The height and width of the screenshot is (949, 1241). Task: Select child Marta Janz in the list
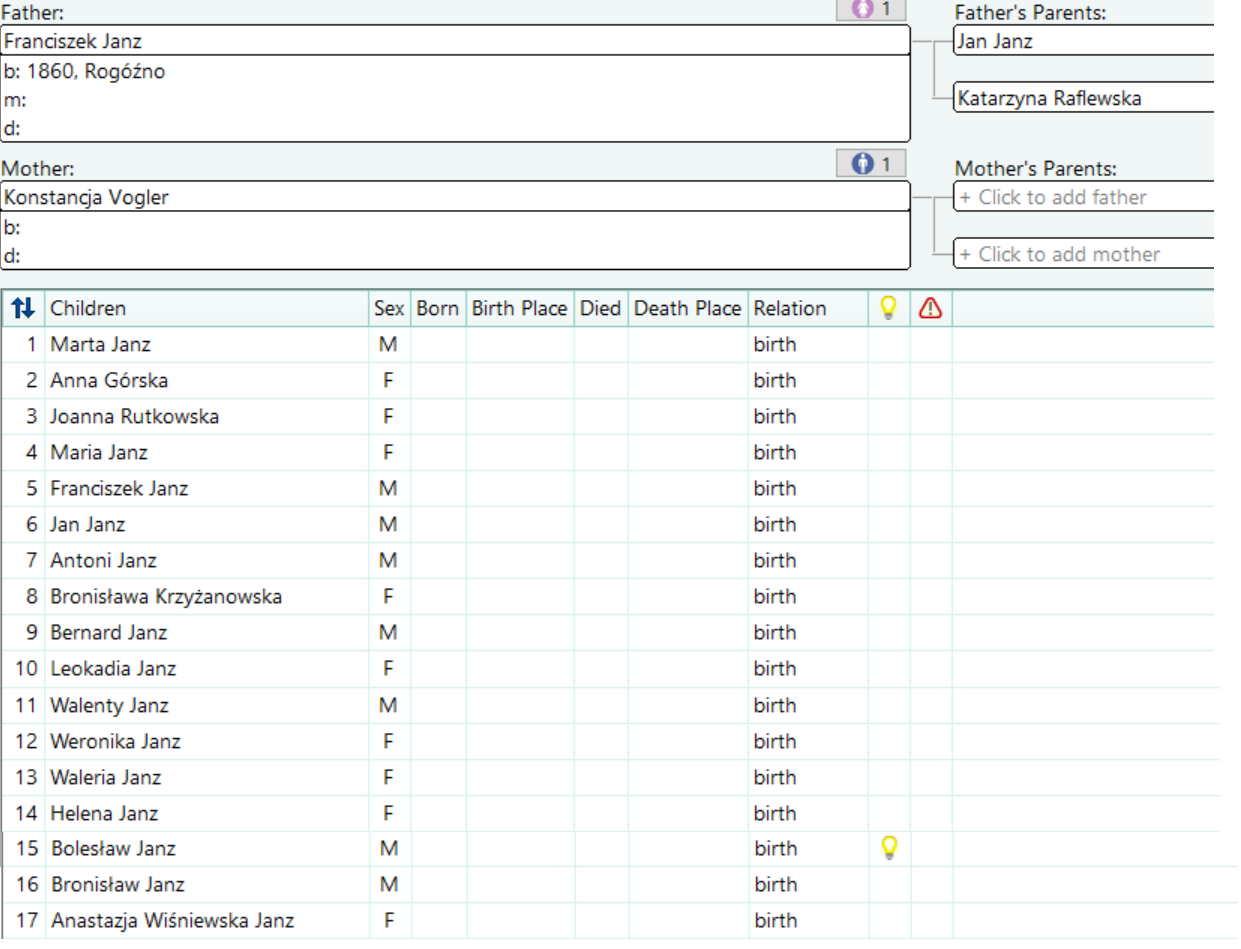99,344
